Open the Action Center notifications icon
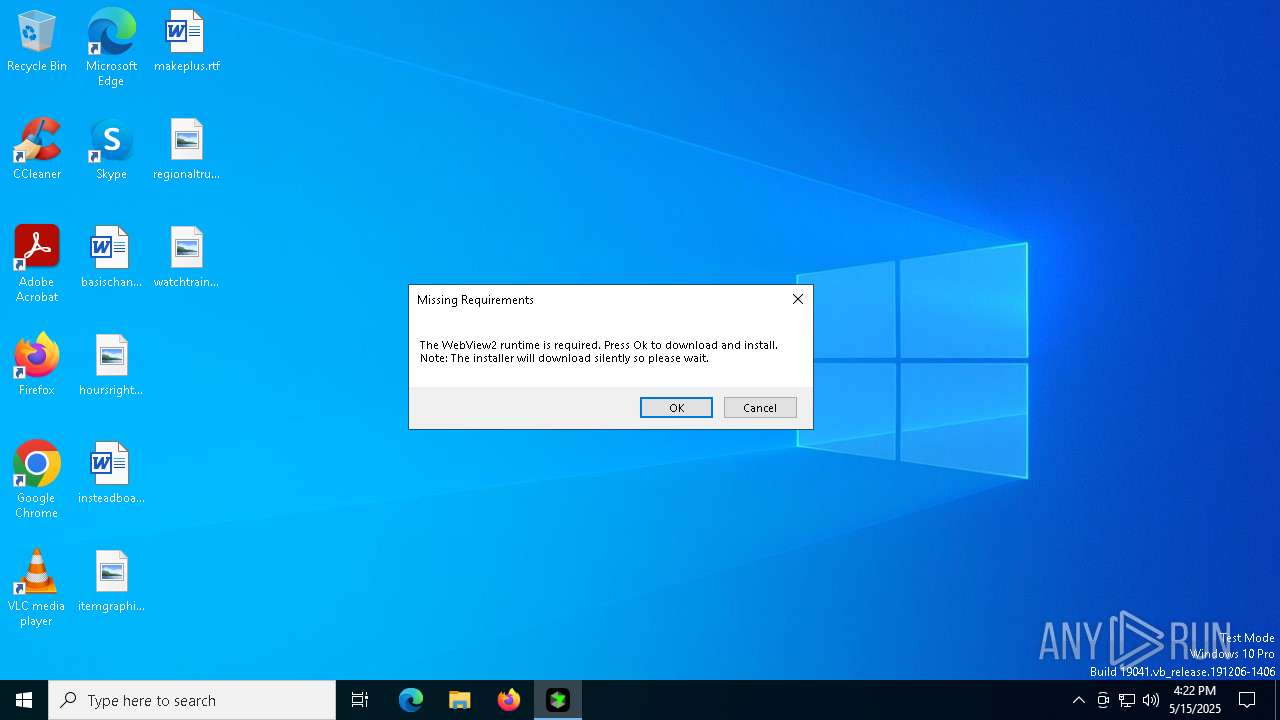The image size is (1280, 720). point(1247,700)
